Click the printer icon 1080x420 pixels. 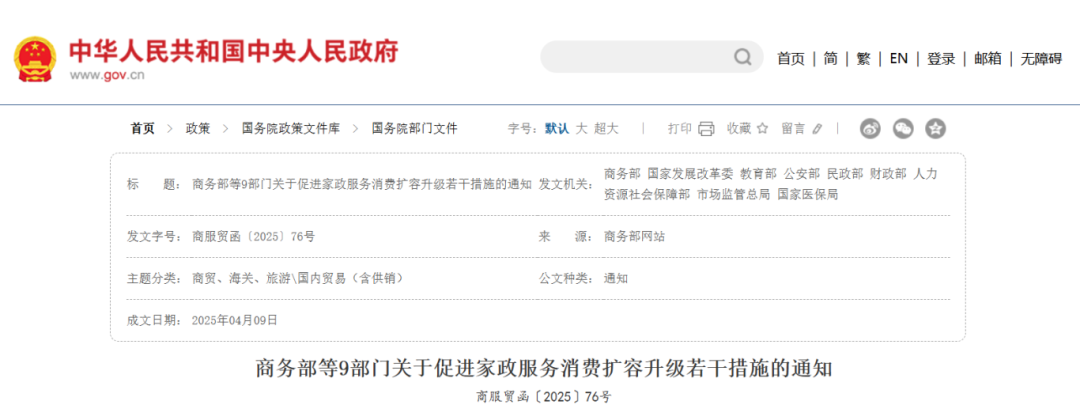(706, 128)
